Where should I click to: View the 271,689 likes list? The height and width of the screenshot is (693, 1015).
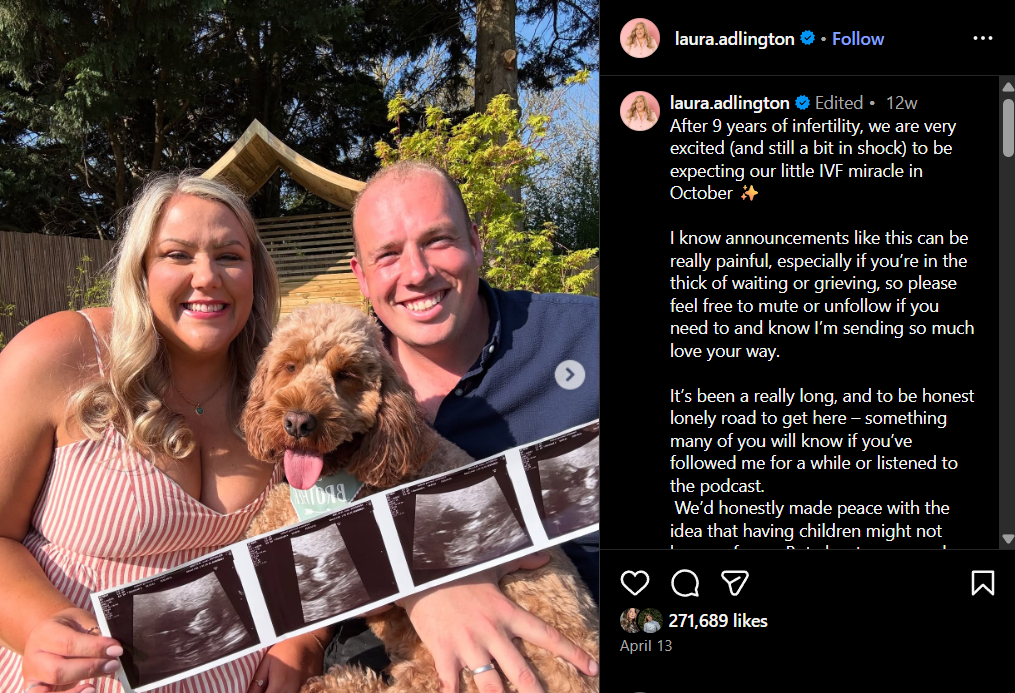(717, 621)
